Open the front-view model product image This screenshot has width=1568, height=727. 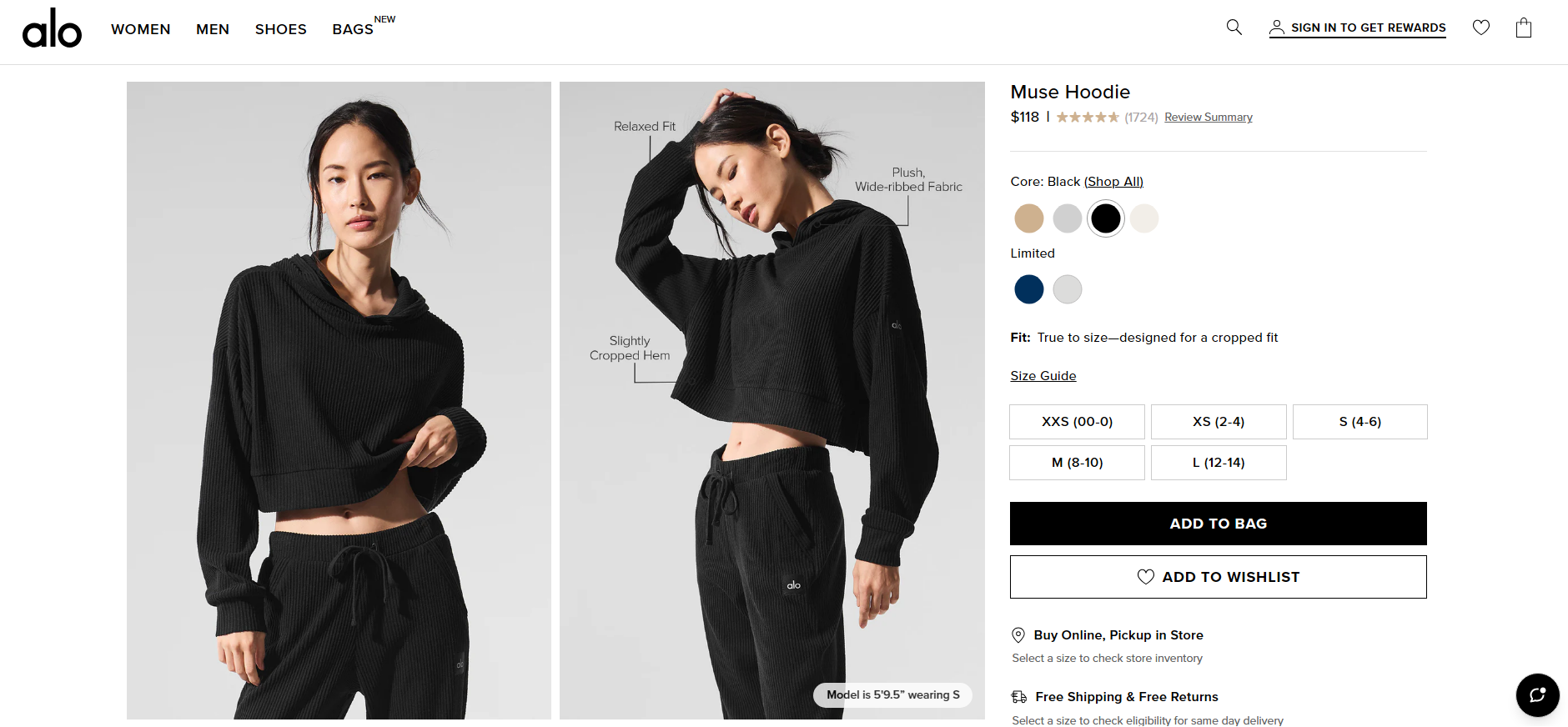point(339,400)
